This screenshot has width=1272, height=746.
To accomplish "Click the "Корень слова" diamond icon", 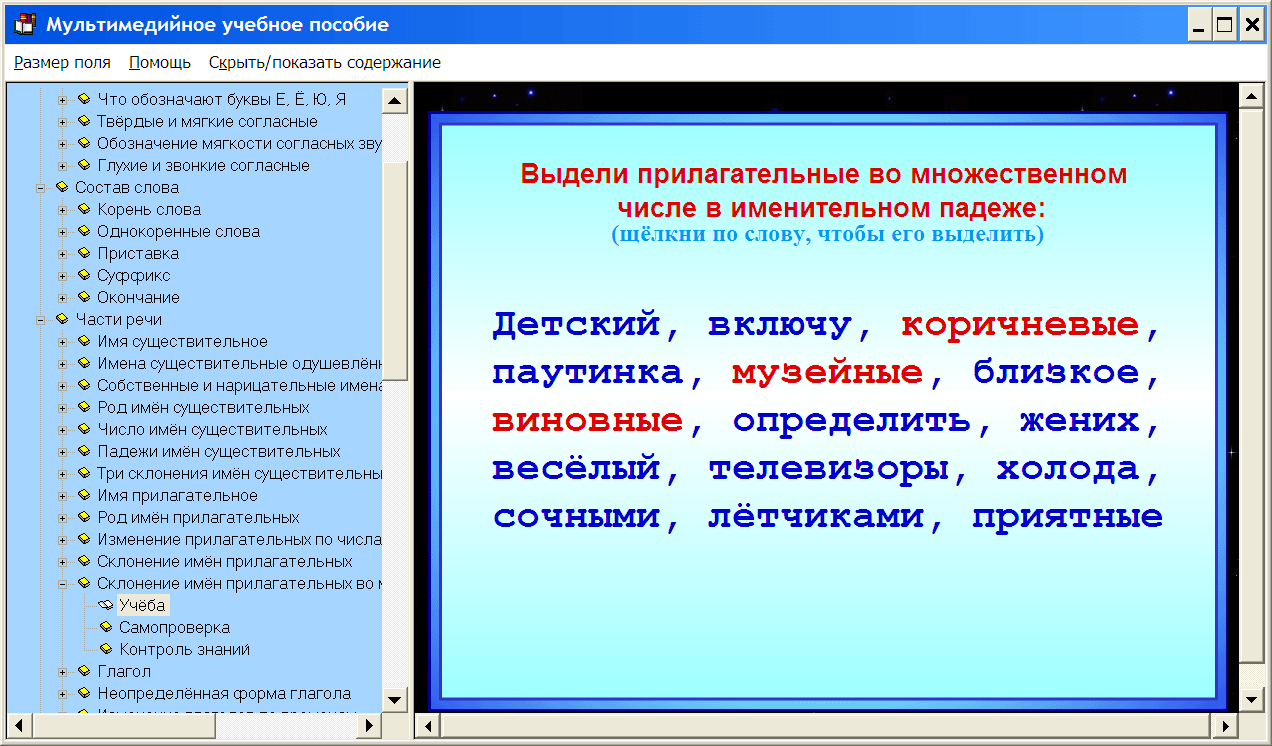I will click(x=85, y=209).
